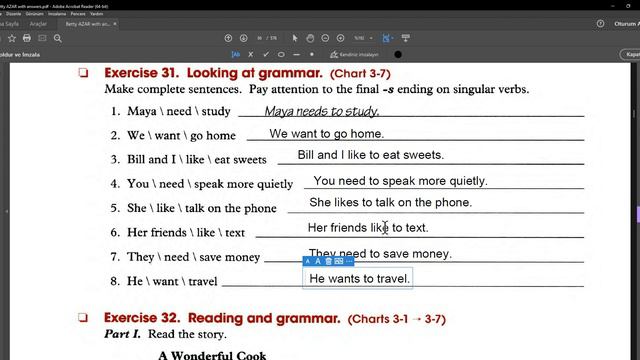Click the zoom in plus icon
640x360 pixels.
coord(340,38)
